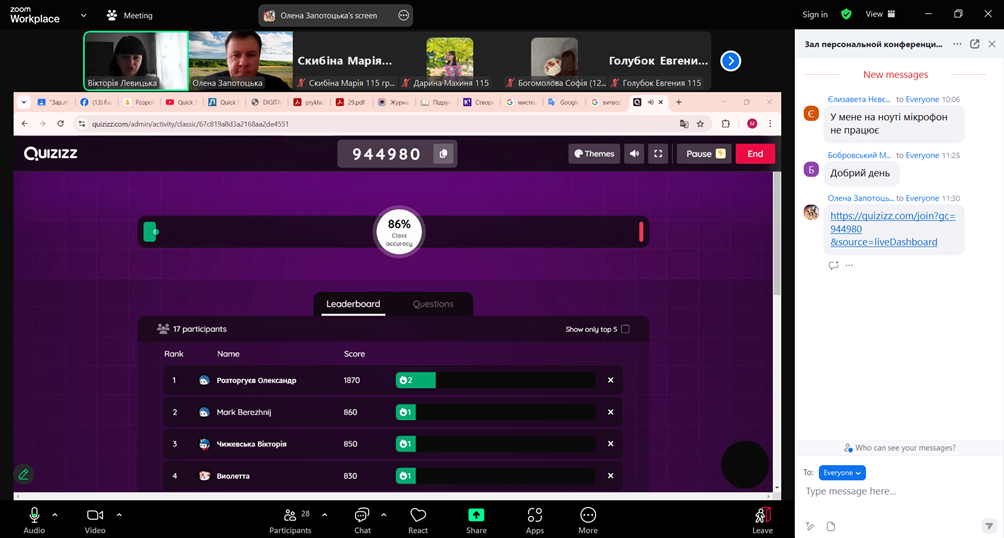The image size is (1004, 538).
Task: Leave the Zoom meeting
Action: click(x=762, y=520)
